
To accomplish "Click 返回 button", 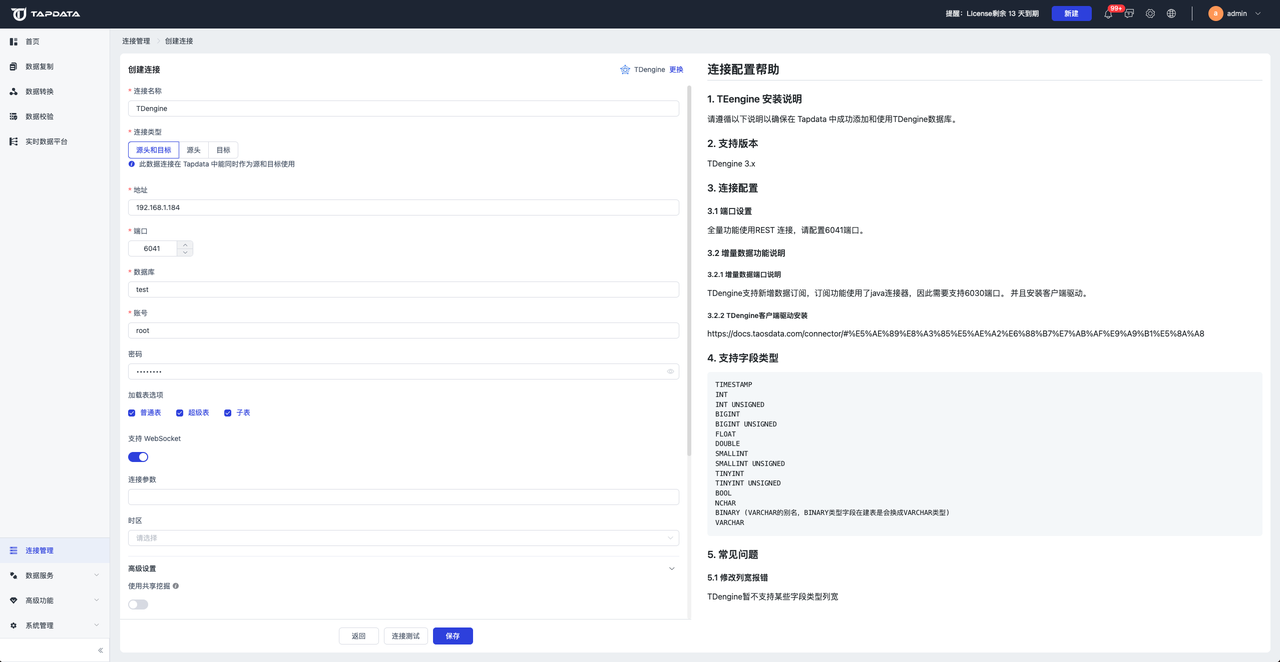I will click(x=358, y=636).
